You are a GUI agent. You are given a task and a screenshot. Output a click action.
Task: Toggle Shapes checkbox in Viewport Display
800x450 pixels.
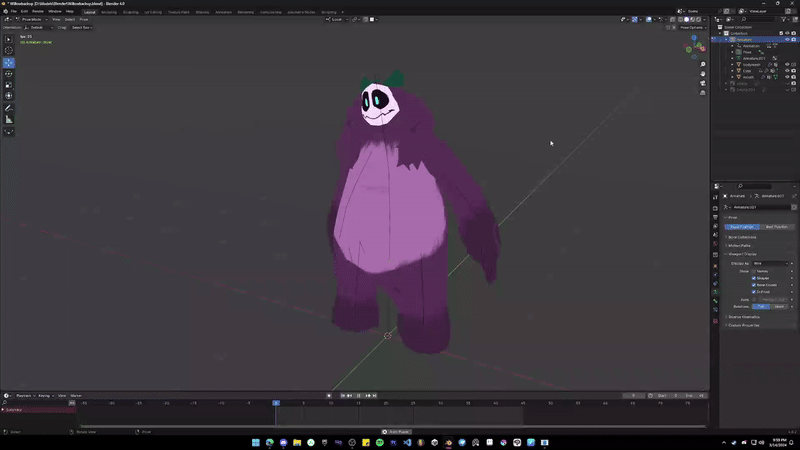[x=754, y=278]
